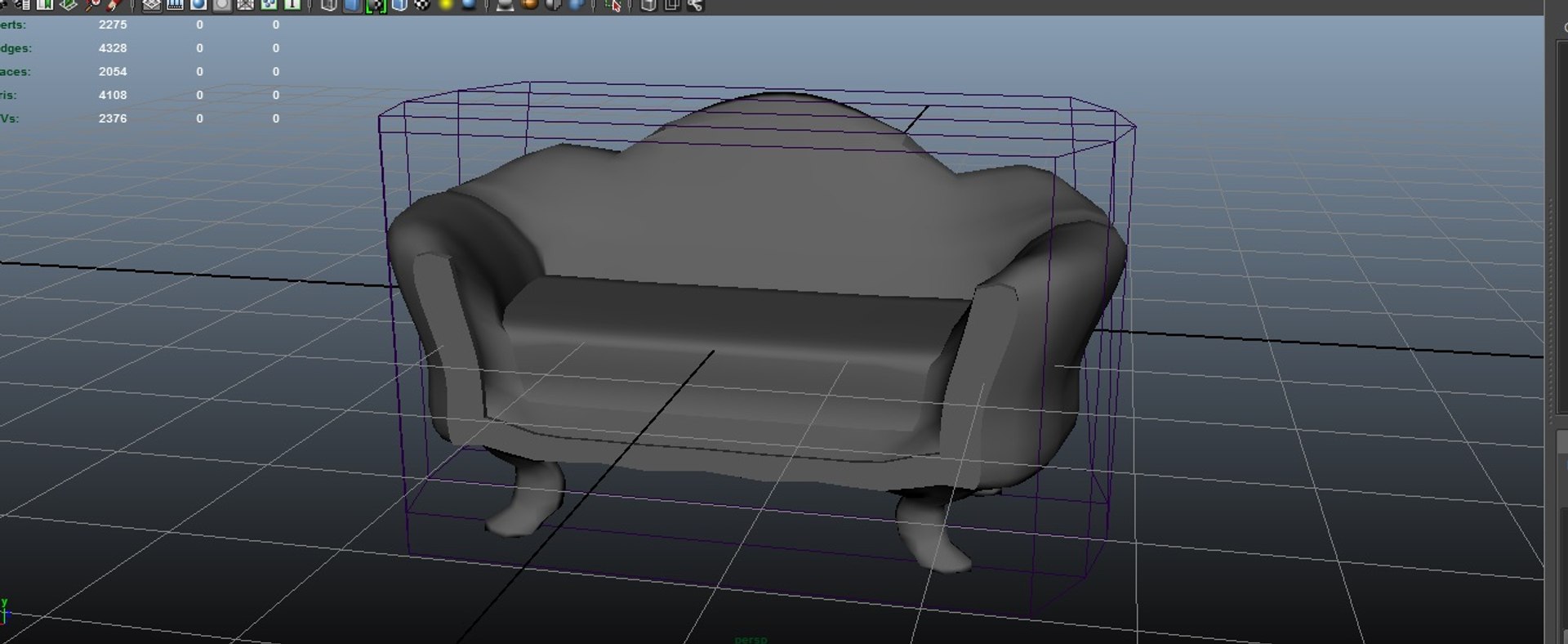Enable Textured display checker icon
This screenshot has width=1568, height=644.
click(x=422, y=5)
